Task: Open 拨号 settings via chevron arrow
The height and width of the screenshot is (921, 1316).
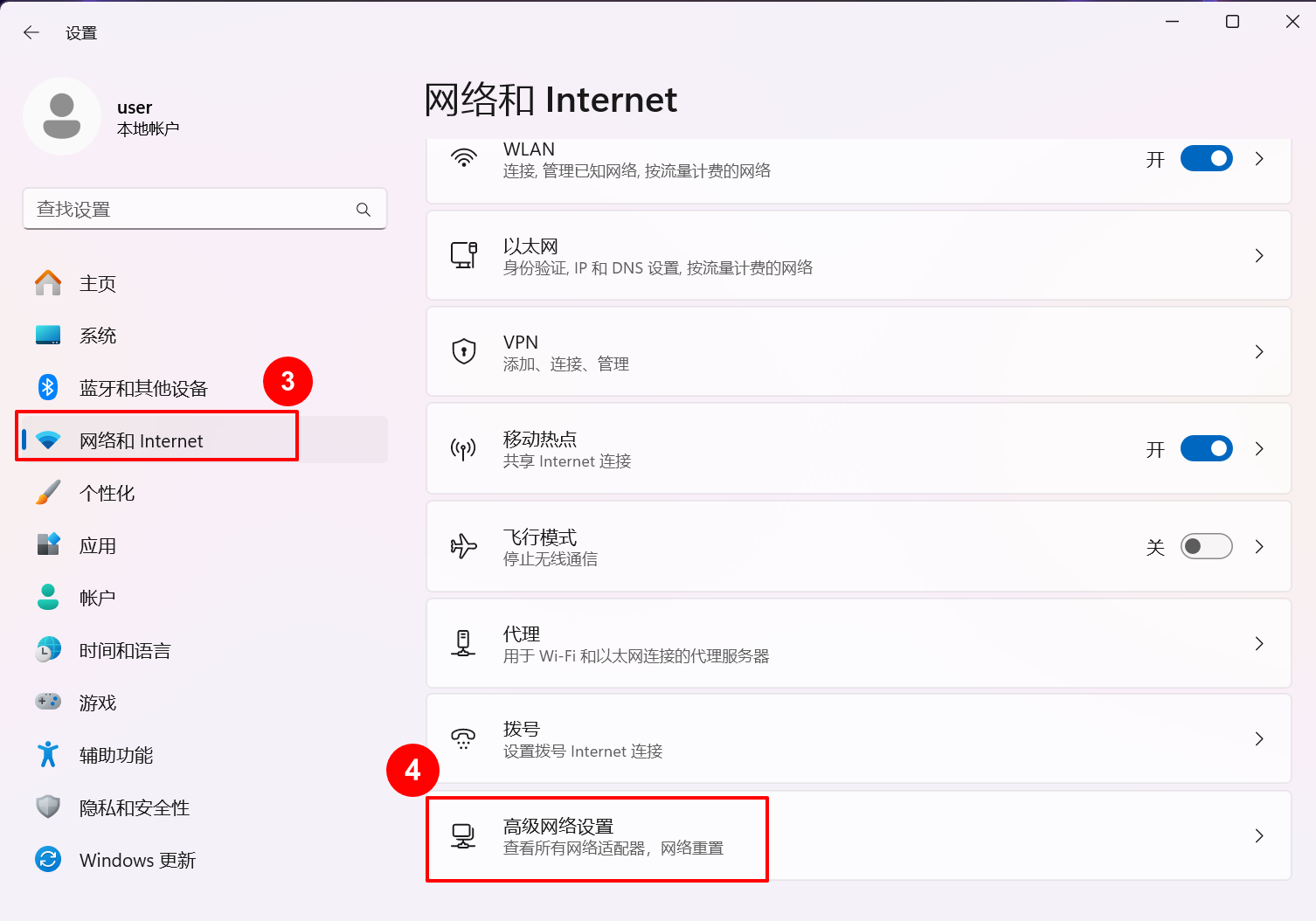Action: (x=1259, y=738)
